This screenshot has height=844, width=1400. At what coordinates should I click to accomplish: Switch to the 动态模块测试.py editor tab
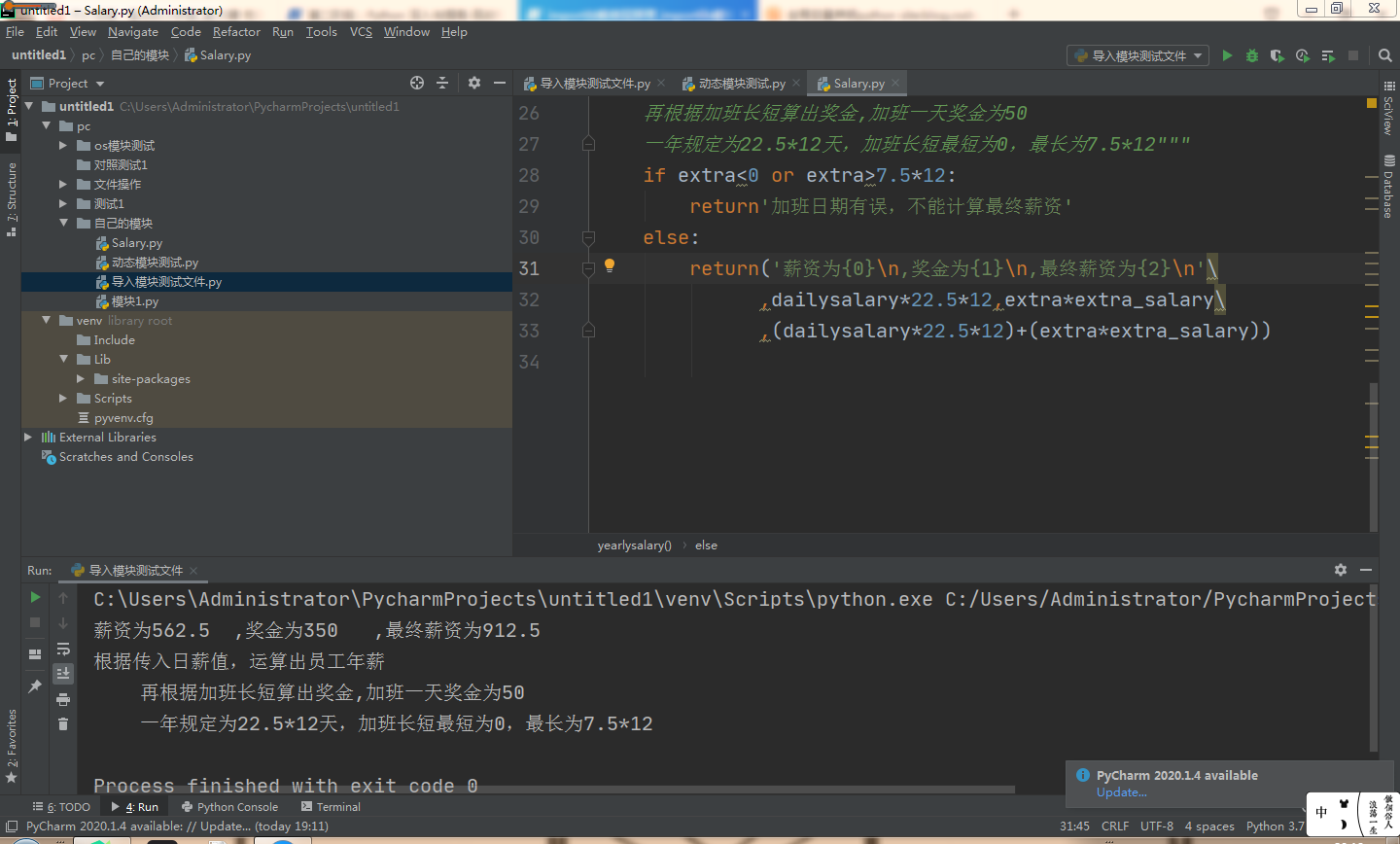(x=742, y=84)
